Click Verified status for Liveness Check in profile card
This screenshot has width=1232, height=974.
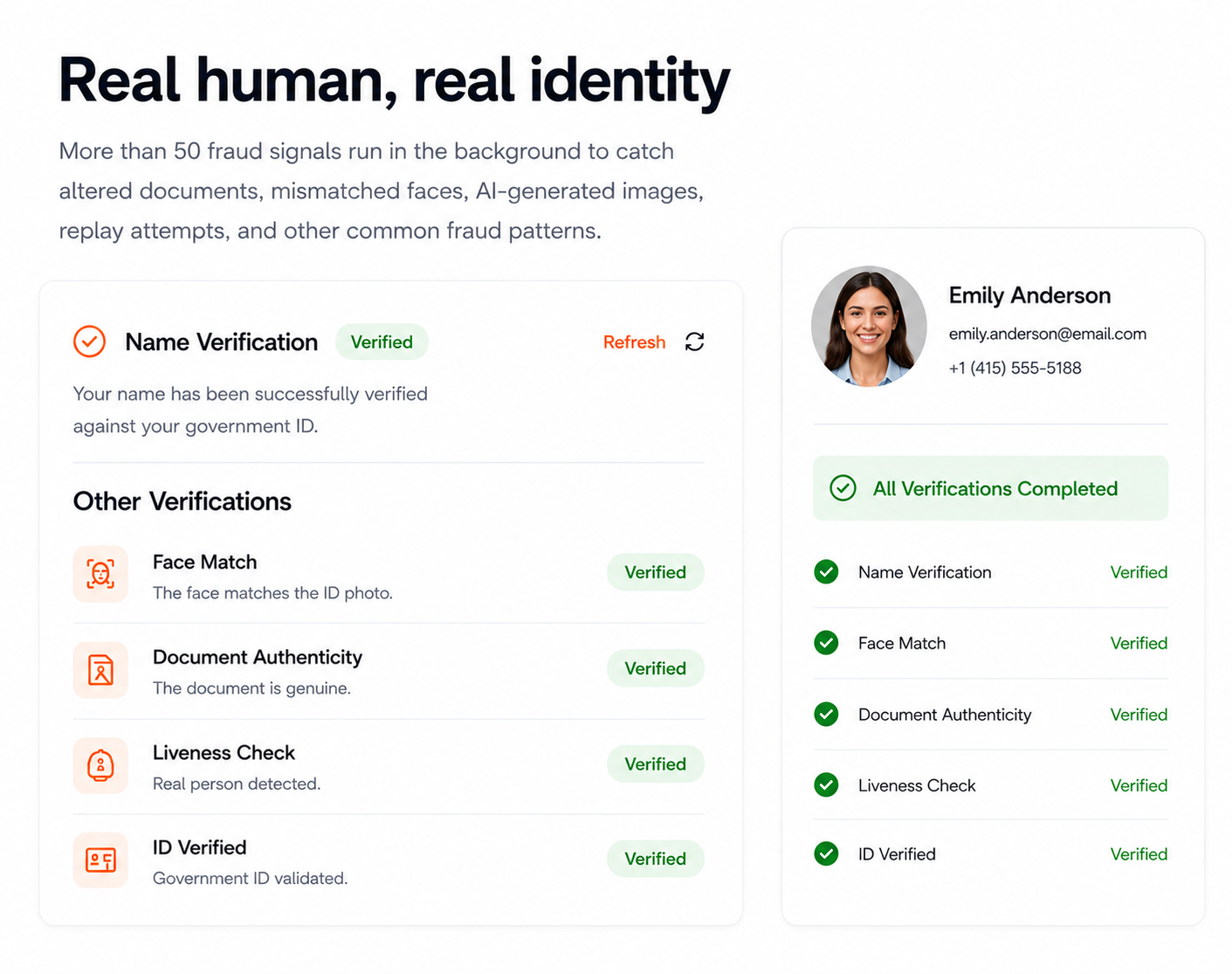coord(1139,785)
